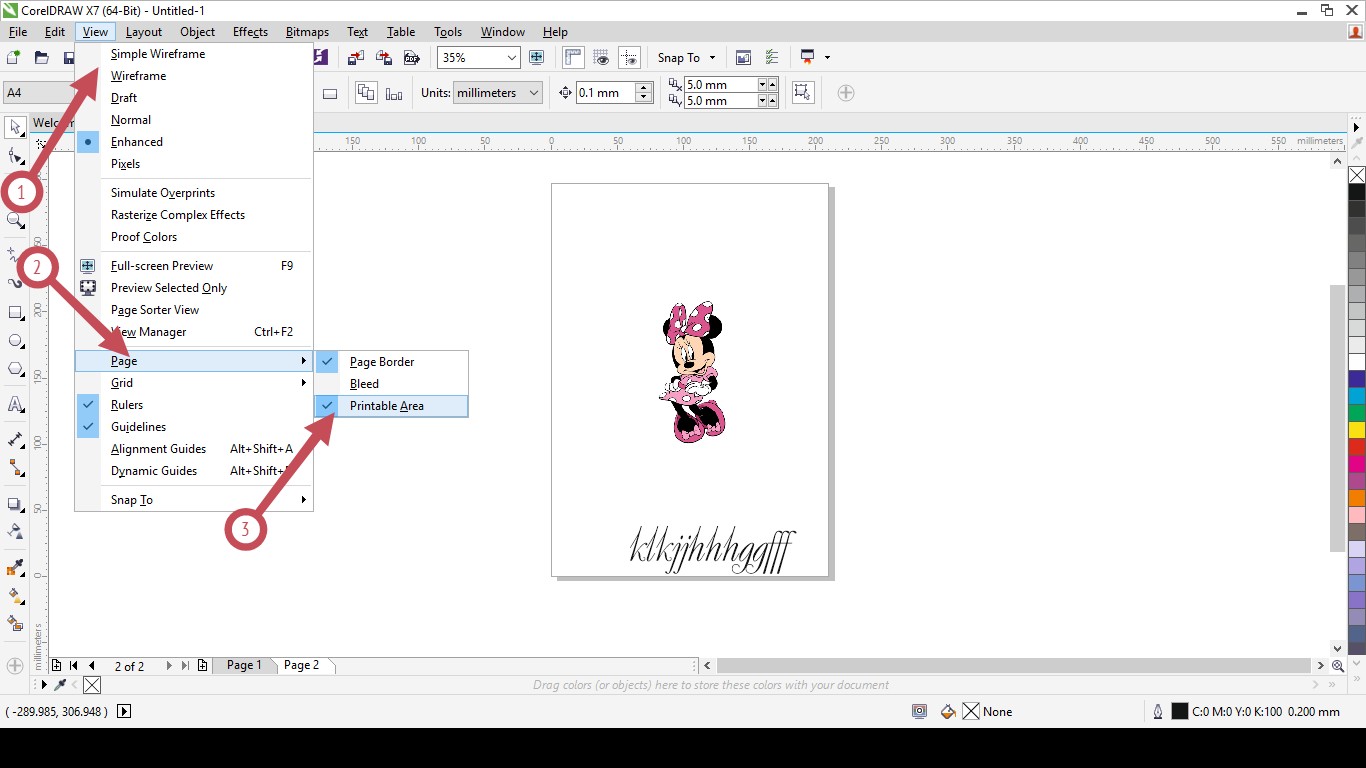Open the Bitmaps menu
1366x768 pixels.
(307, 32)
